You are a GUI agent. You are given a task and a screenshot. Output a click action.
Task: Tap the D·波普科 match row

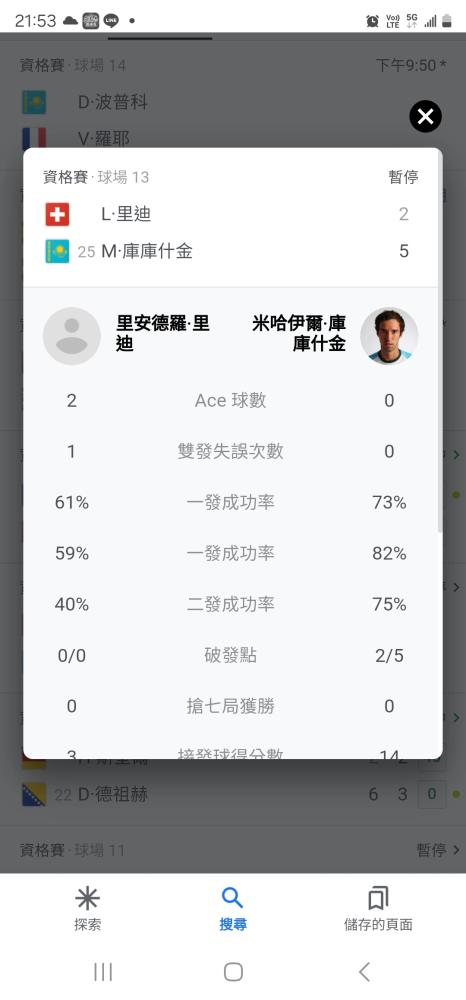[233, 102]
